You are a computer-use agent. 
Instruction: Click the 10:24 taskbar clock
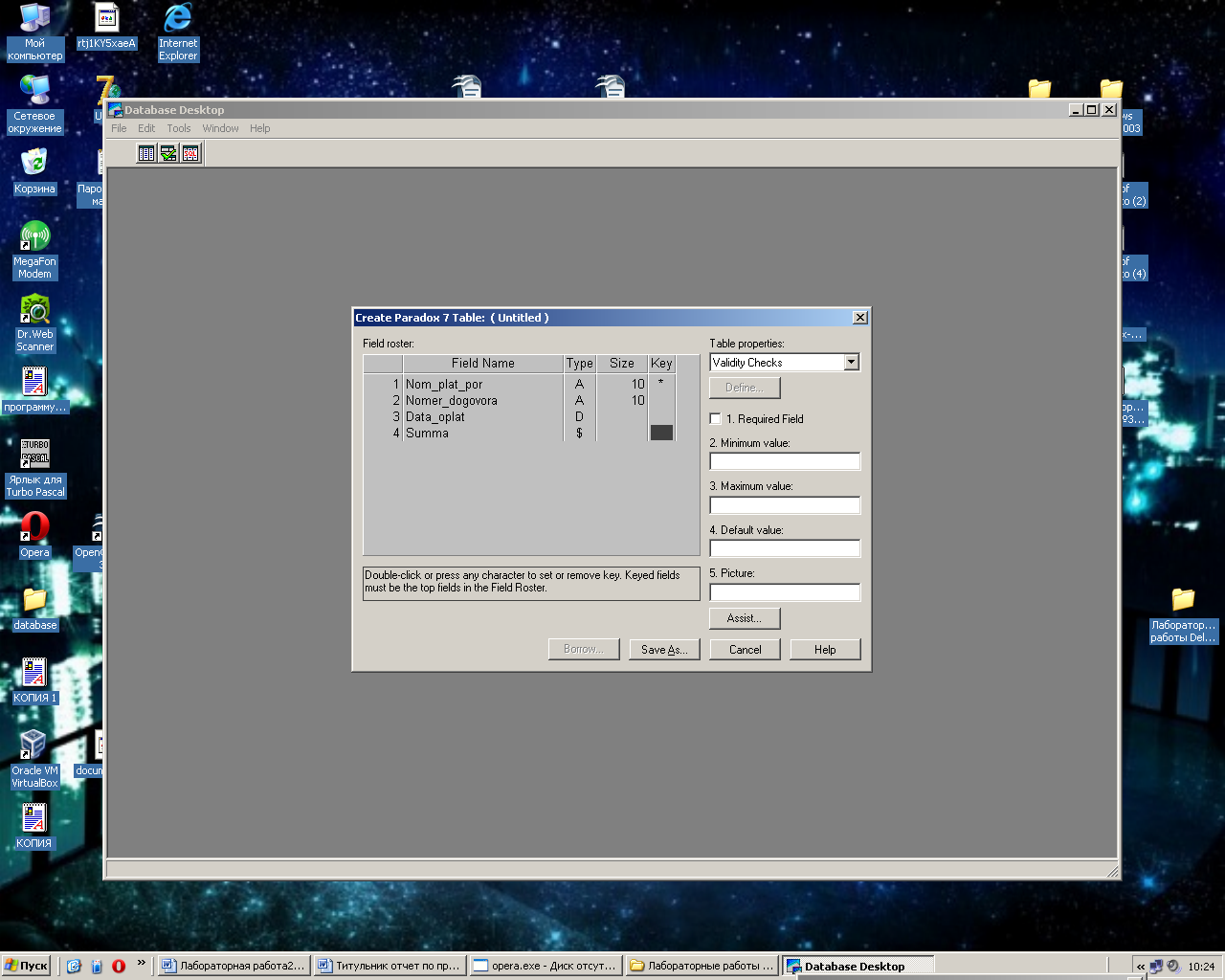[x=1201, y=967]
